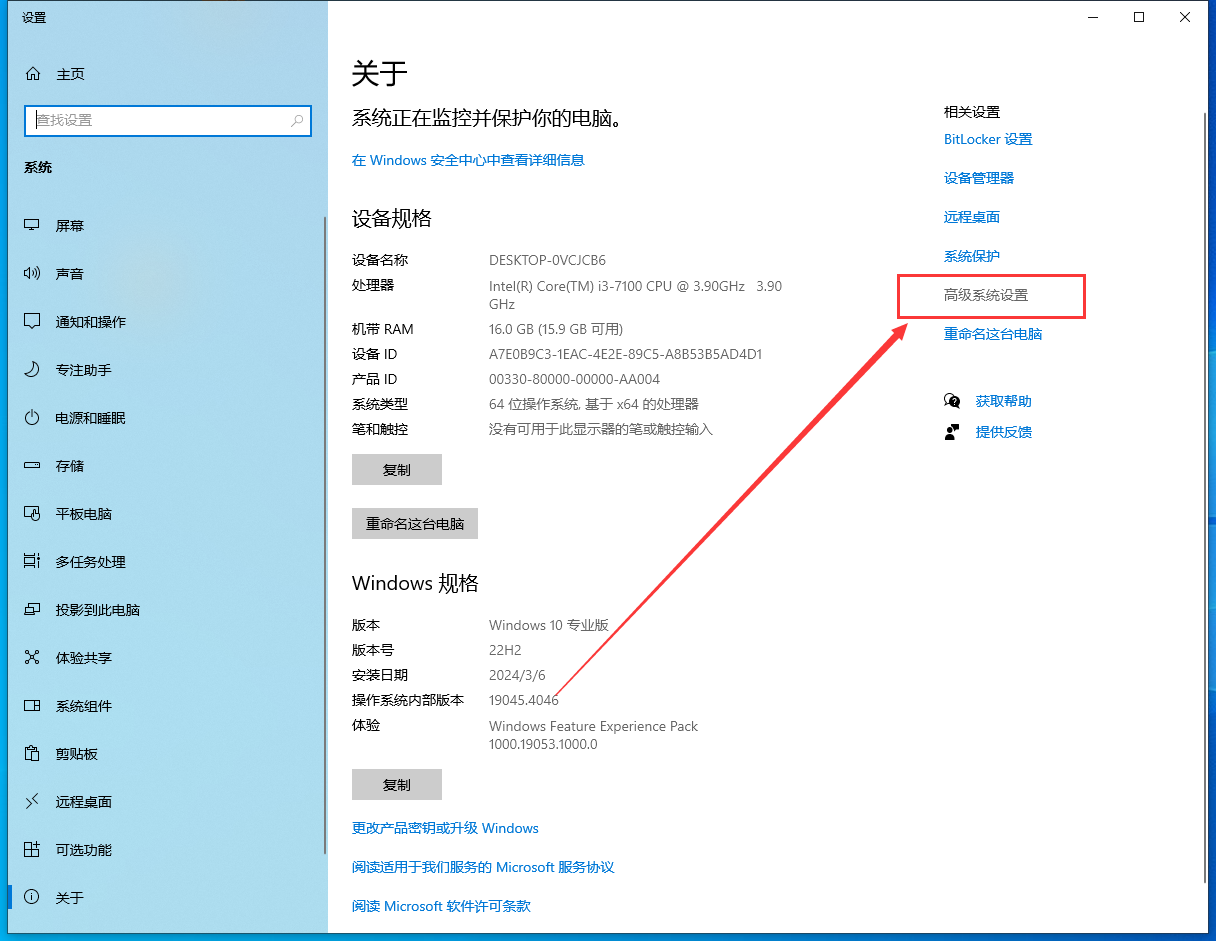The height and width of the screenshot is (941, 1216).
Task: Click the 16.0 GB (15.9 GB 可用) RAM value
Action: coord(556,329)
